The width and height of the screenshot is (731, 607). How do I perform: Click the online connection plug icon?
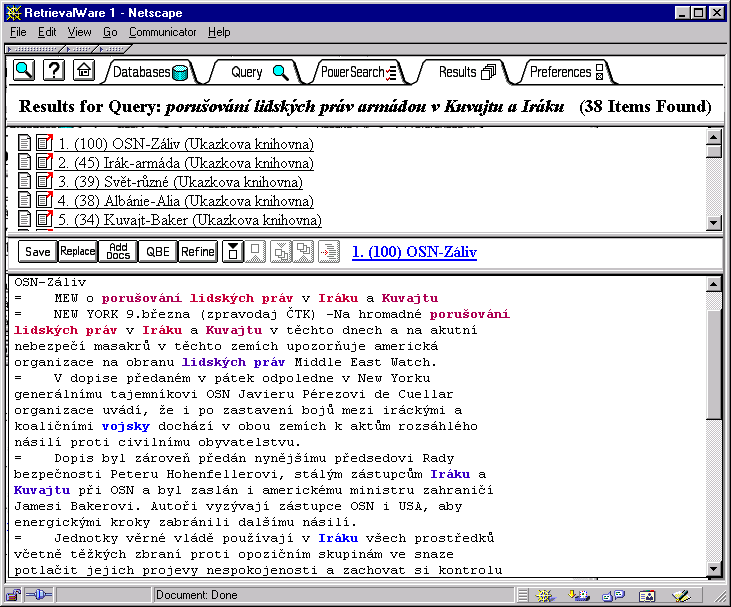point(39,595)
